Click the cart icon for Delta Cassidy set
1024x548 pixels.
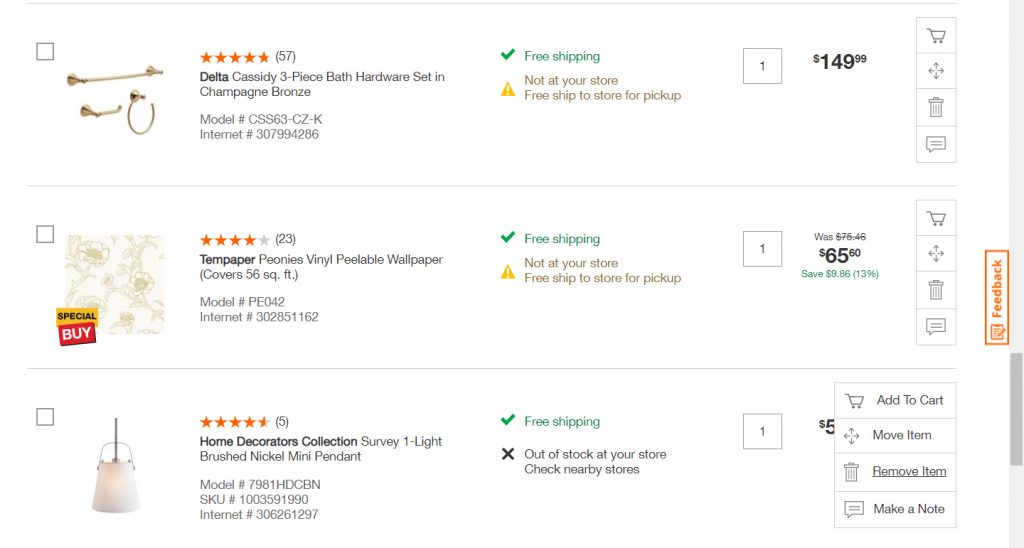pos(936,36)
